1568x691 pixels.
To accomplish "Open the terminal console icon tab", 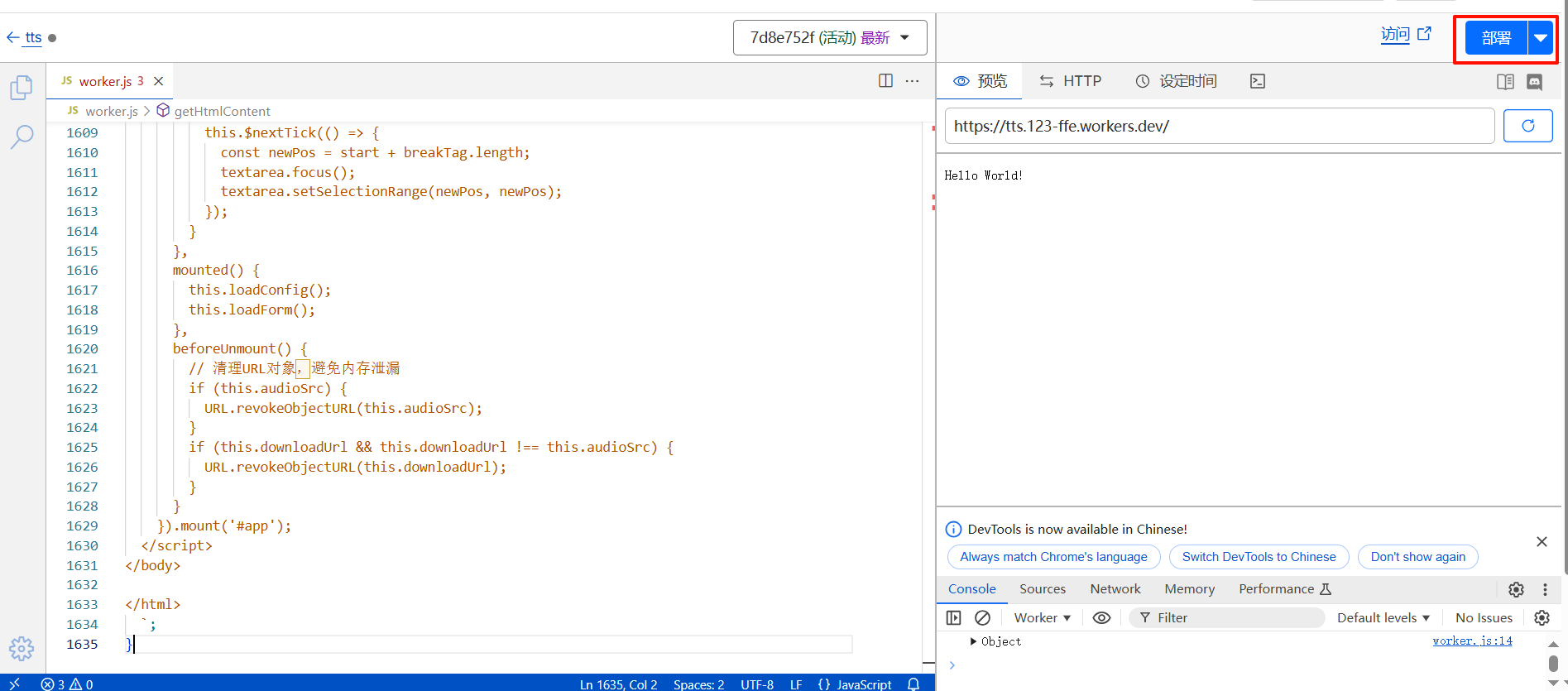I will 1257,81.
